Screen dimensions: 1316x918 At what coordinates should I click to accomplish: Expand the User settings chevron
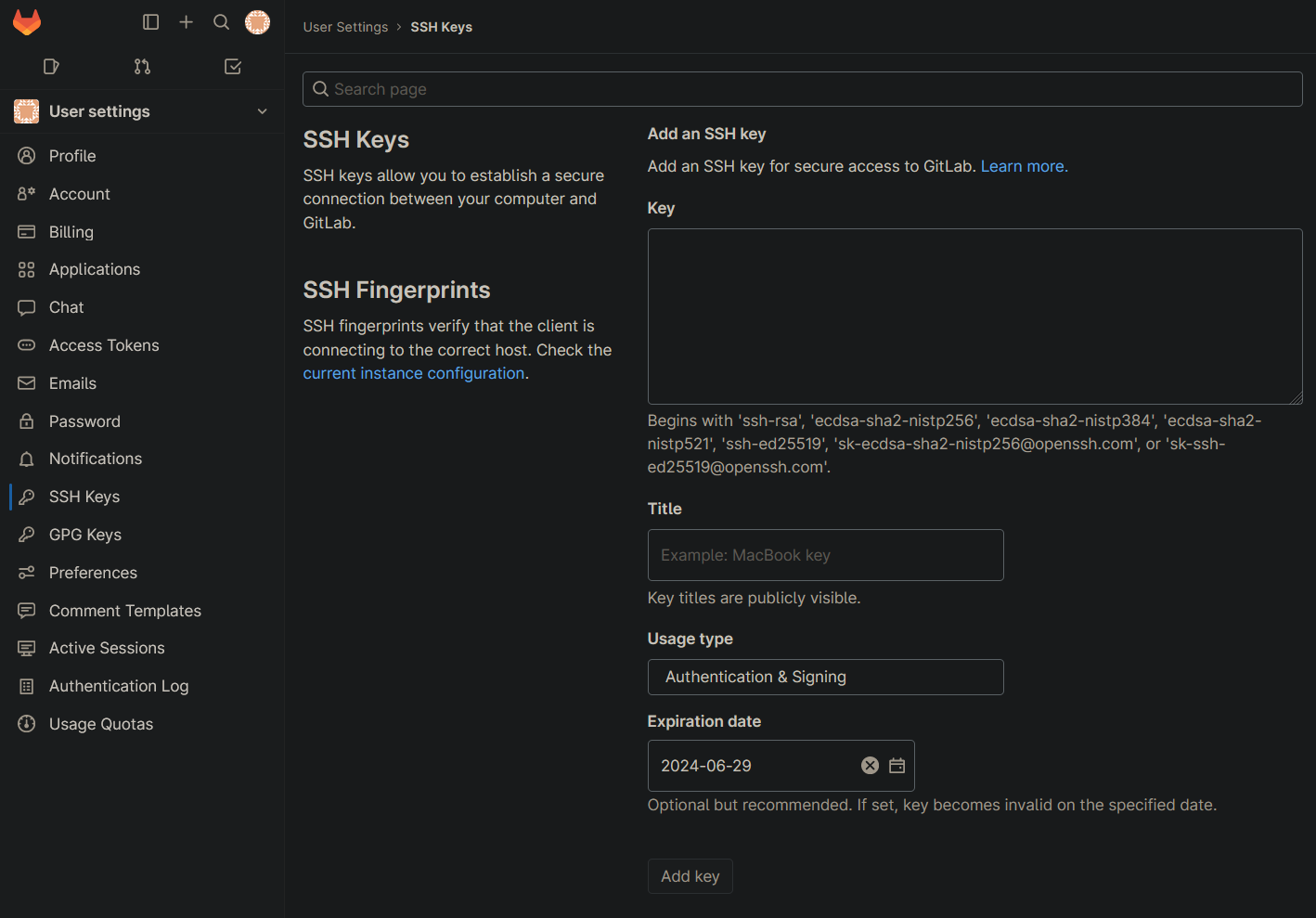click(262, 111)
